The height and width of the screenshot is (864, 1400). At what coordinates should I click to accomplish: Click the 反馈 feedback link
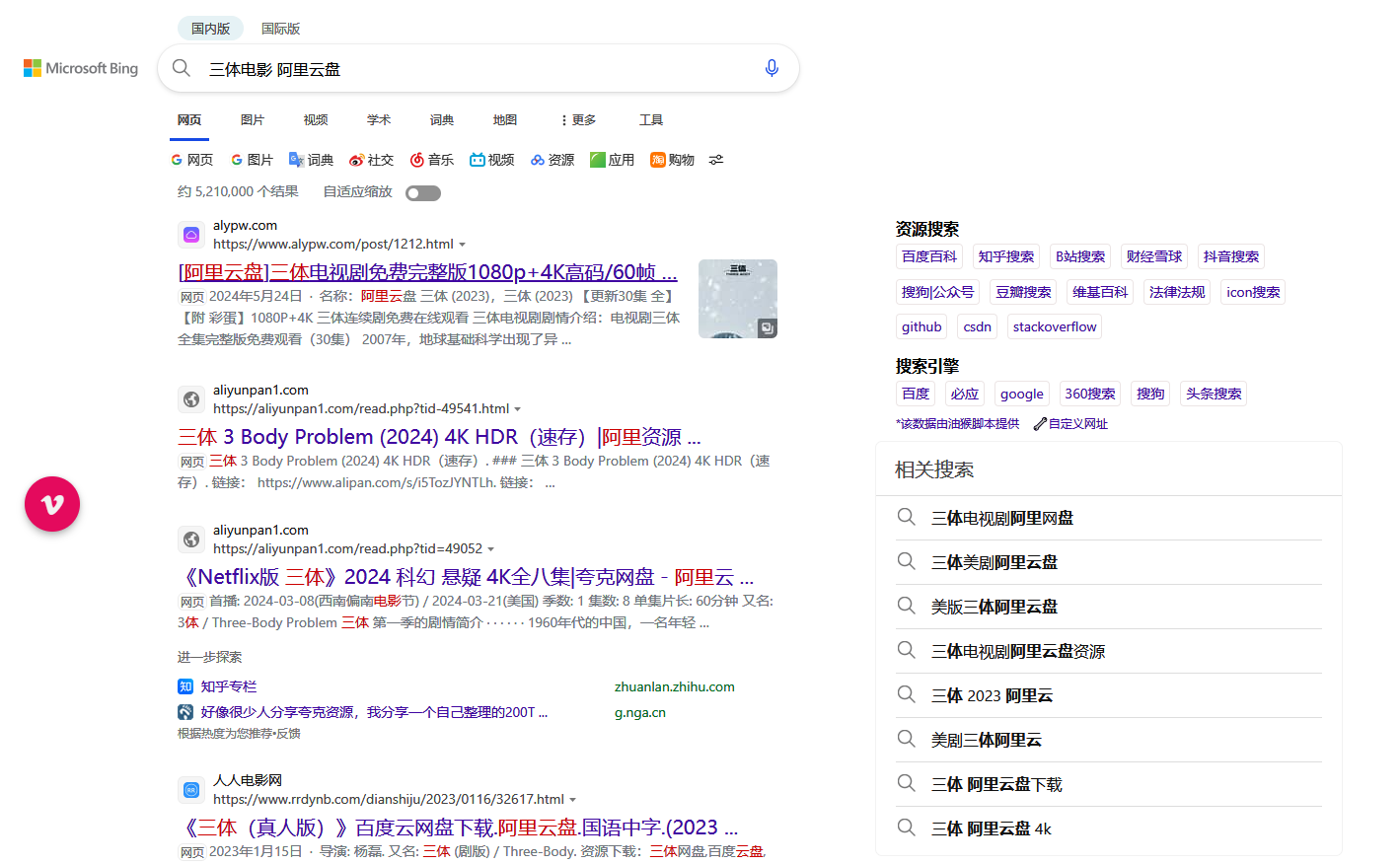pos(288,734)
